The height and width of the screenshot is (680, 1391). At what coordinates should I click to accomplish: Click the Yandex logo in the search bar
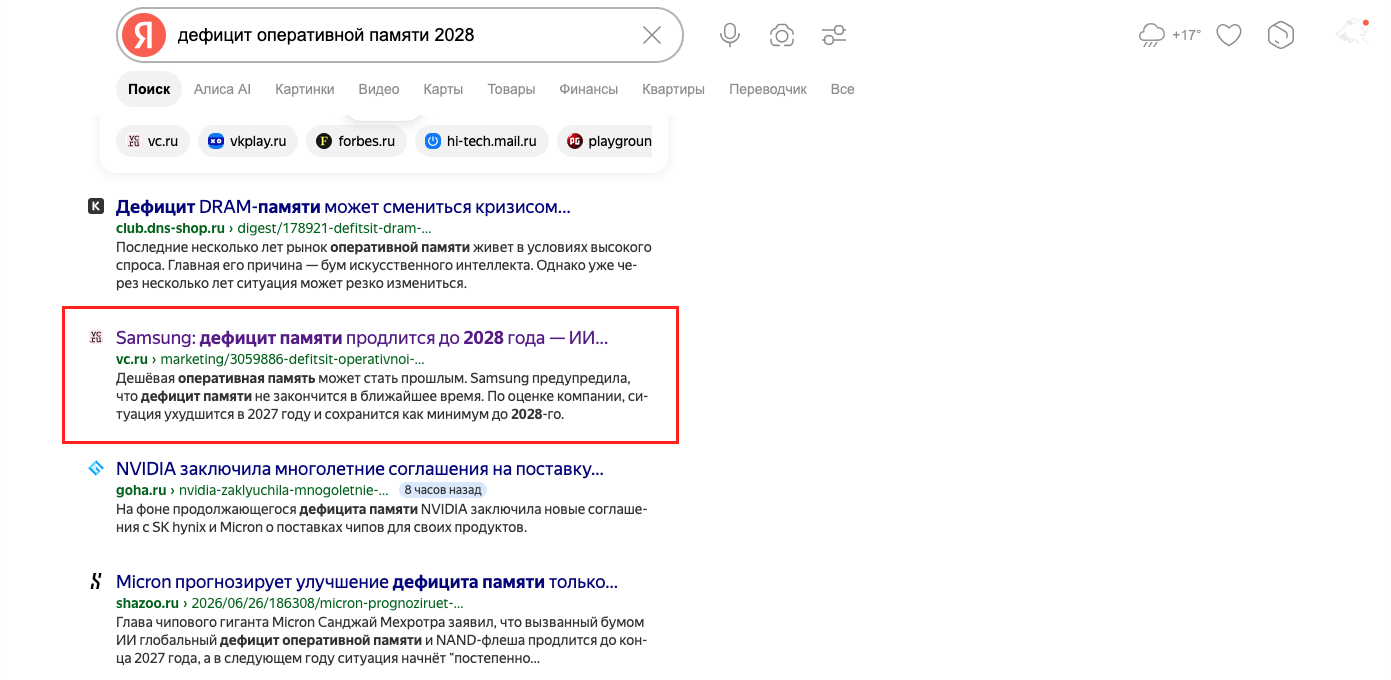[144, 35]
